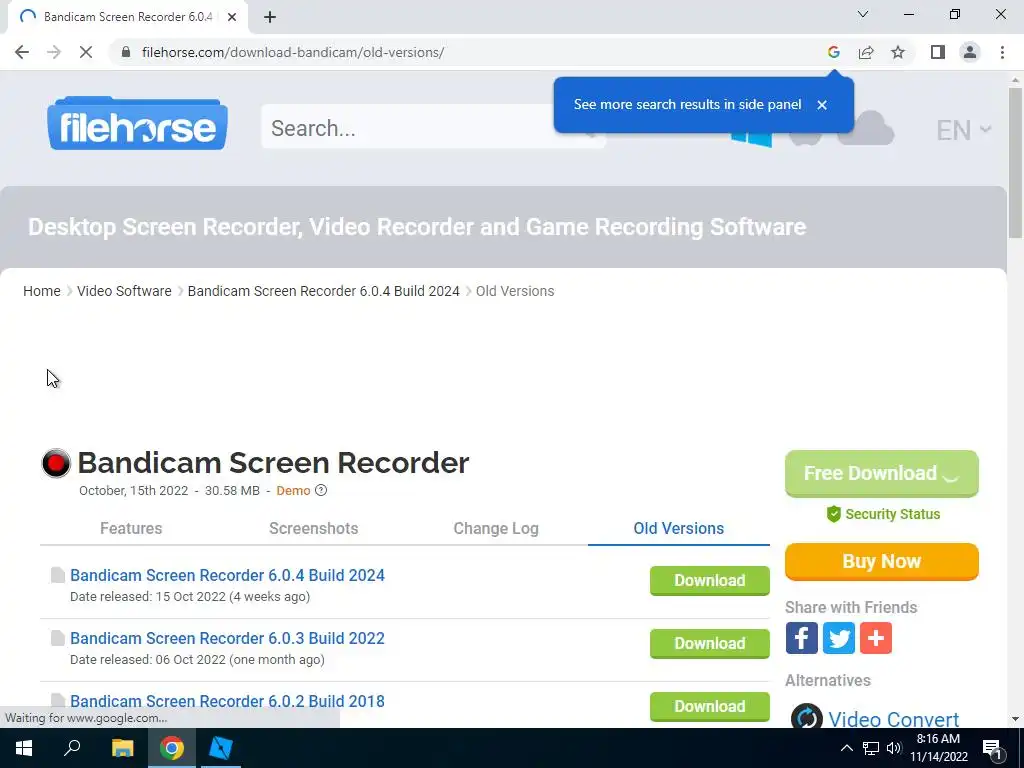Click the site lock icon
1024x768 pixels.
[x=126, y=52]
